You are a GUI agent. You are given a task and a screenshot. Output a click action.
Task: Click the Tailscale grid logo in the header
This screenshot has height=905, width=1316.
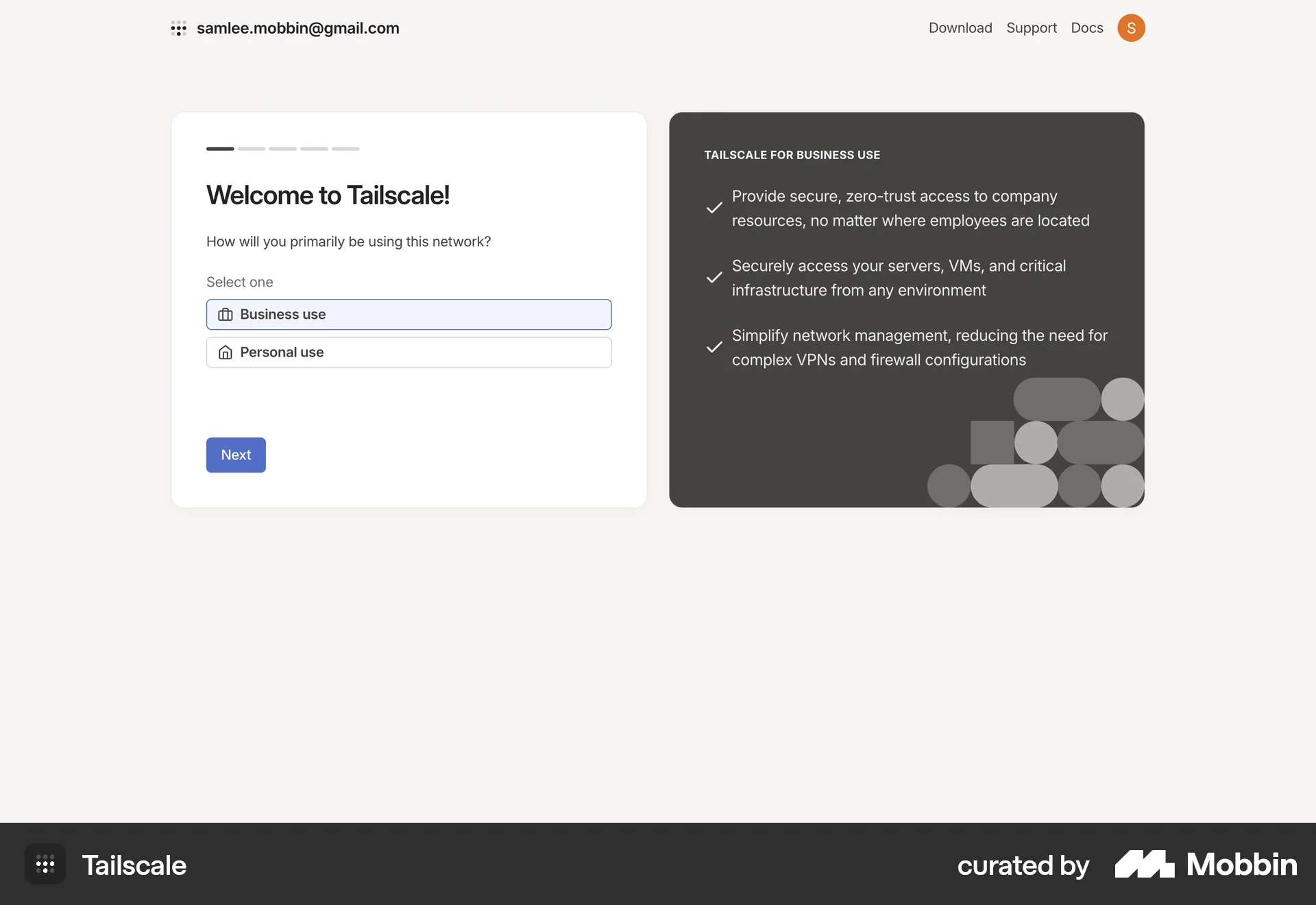point(179,28)
